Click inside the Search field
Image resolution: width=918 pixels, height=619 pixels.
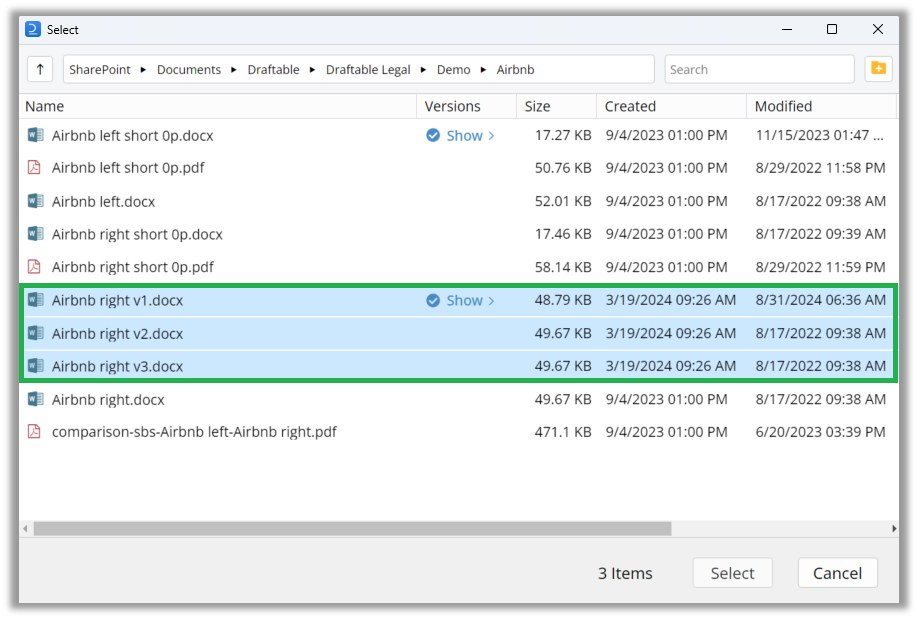coord(759,69)
